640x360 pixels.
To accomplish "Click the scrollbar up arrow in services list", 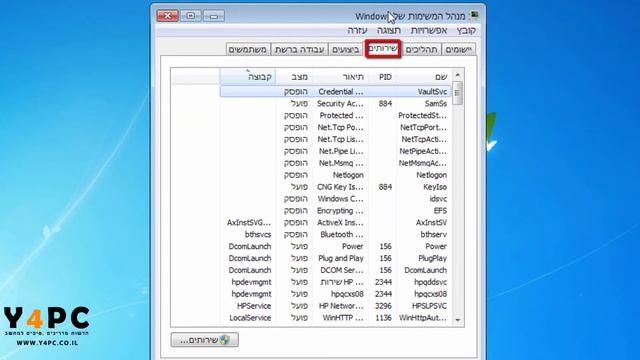I will point(458,76).
